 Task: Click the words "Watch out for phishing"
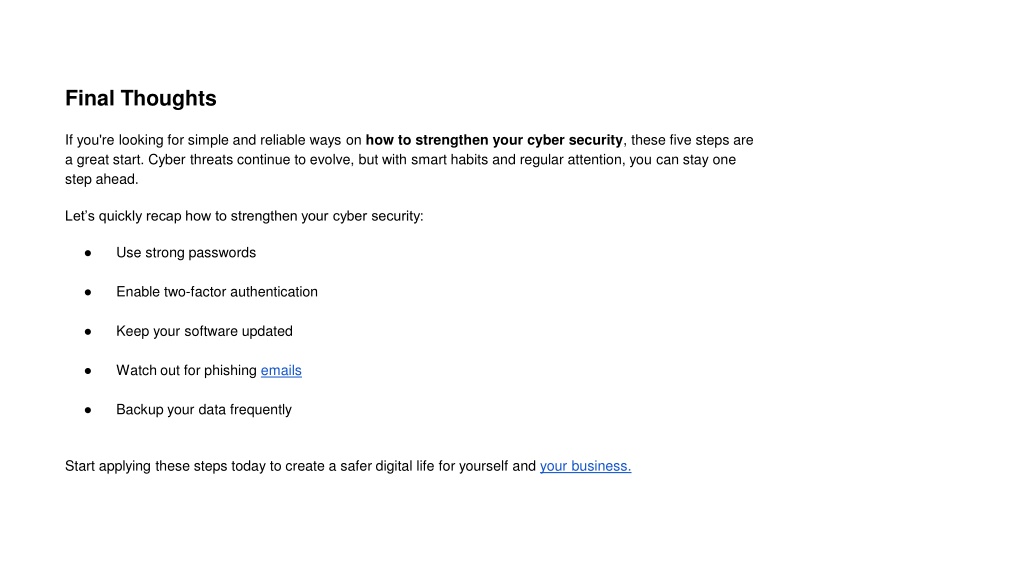pos(186,370)
